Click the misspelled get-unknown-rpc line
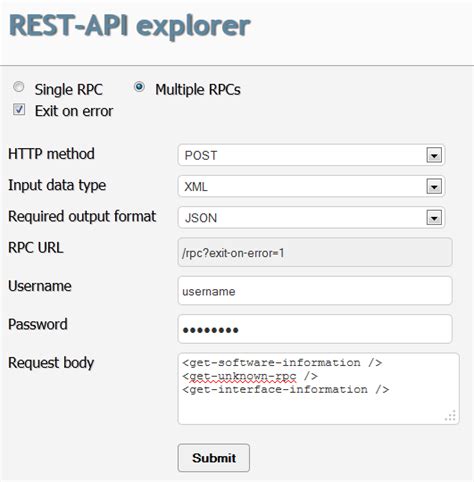Screen dimensions: 474x482 (250, 376)
